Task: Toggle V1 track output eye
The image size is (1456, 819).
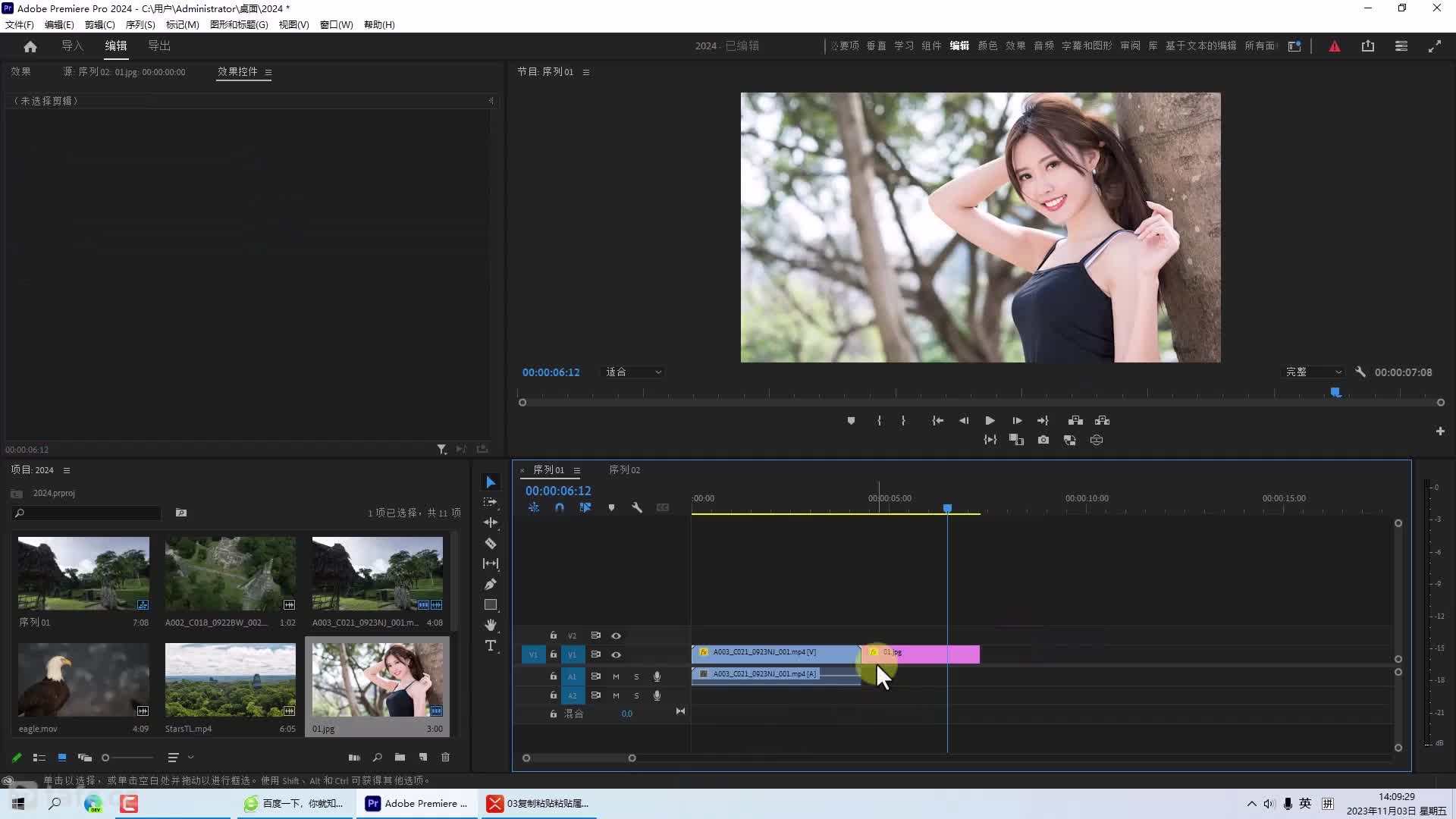Action: (616, 654)
